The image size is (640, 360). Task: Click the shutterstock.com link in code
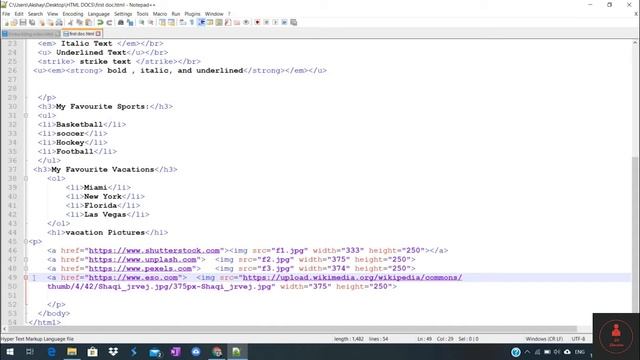click(x=154, y=250)
